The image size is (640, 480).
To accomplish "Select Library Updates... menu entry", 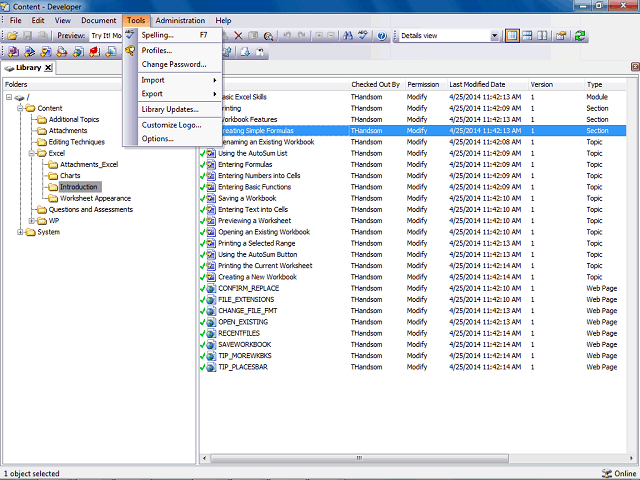I will point(180,109).
